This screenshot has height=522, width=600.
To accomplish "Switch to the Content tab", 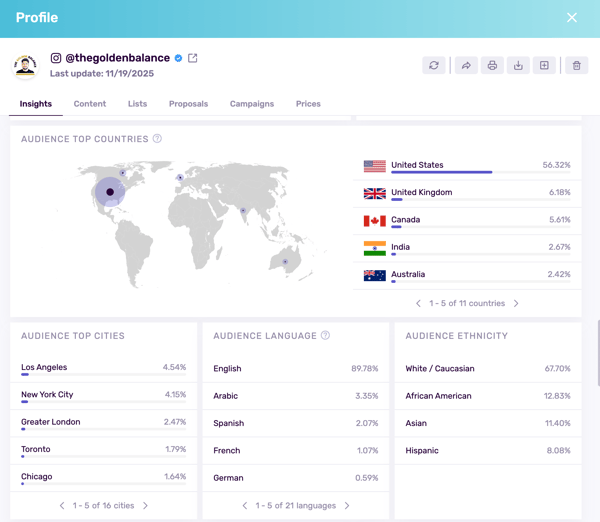I will [x=90, y=104].
